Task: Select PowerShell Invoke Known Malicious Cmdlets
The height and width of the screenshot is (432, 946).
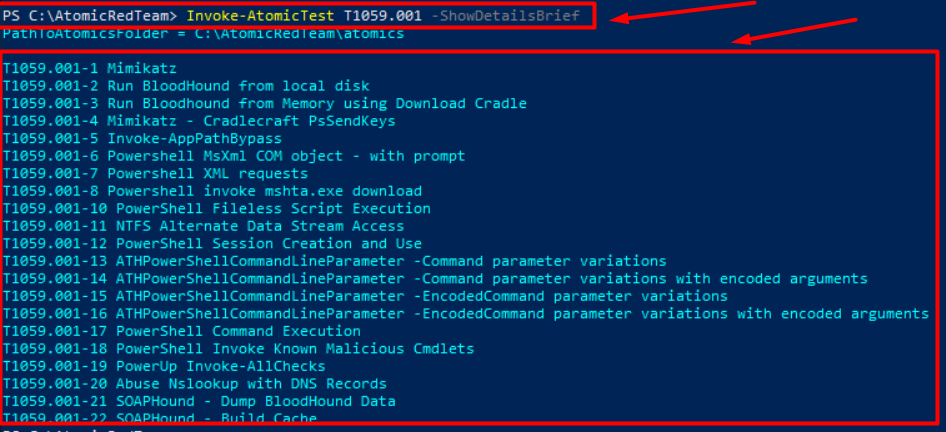Action: pyautogui.click(x=238, y=348)
